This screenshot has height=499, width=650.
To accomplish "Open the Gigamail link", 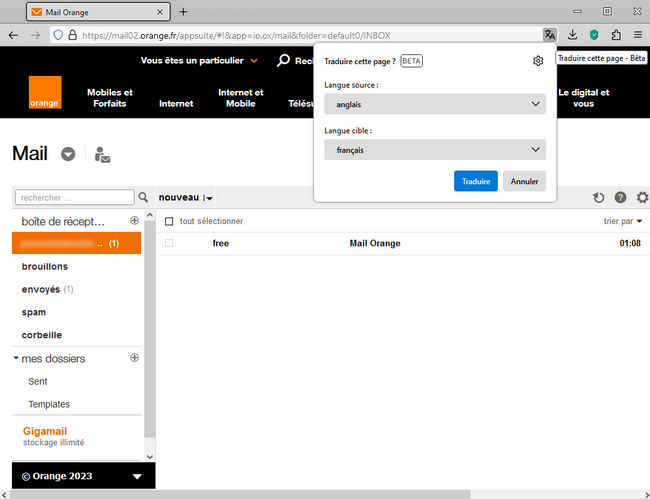I will point(45,431).
